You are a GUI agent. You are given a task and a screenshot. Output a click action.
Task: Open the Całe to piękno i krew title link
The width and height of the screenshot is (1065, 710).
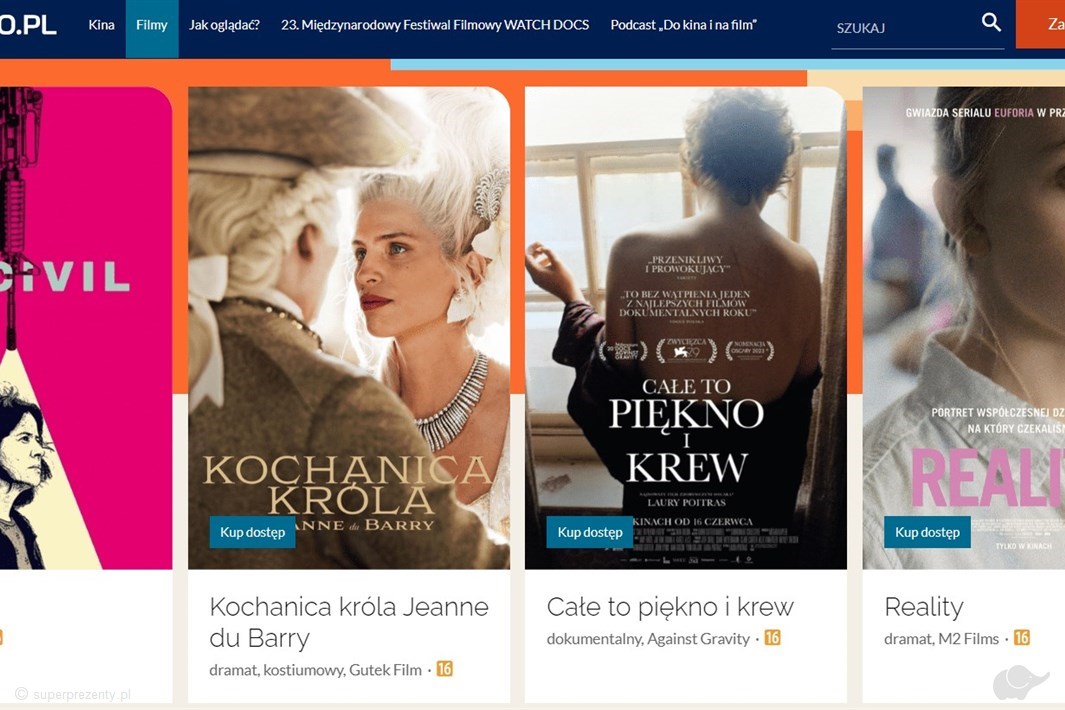(670, 606)
